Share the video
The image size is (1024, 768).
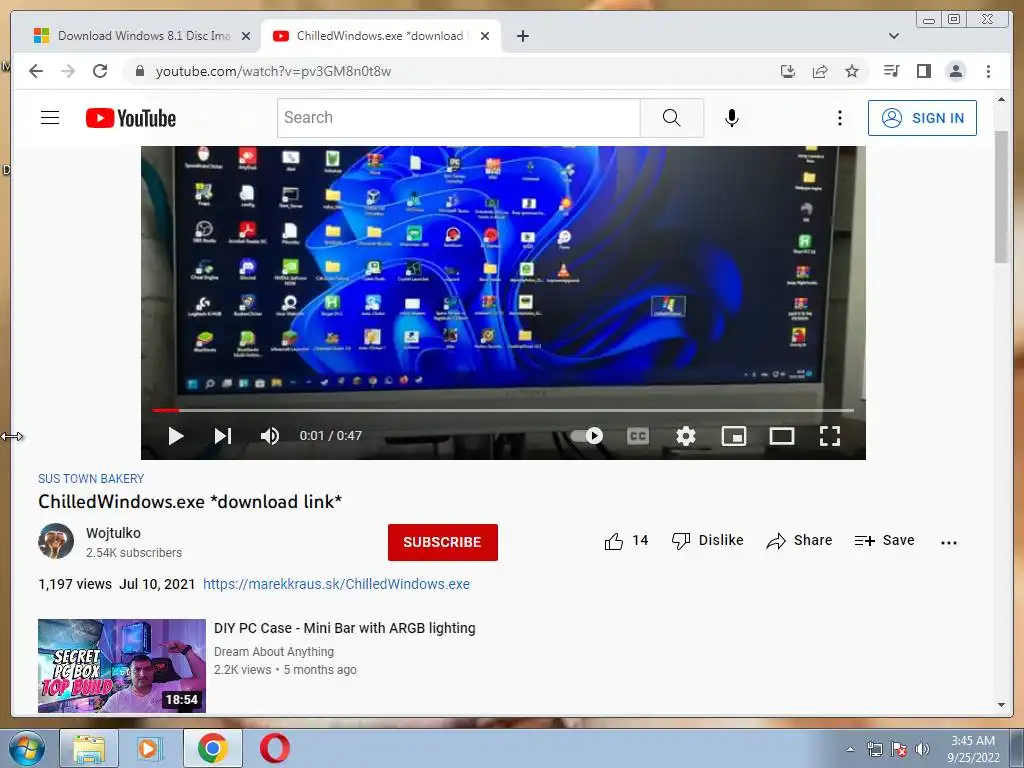click(799, 541)
